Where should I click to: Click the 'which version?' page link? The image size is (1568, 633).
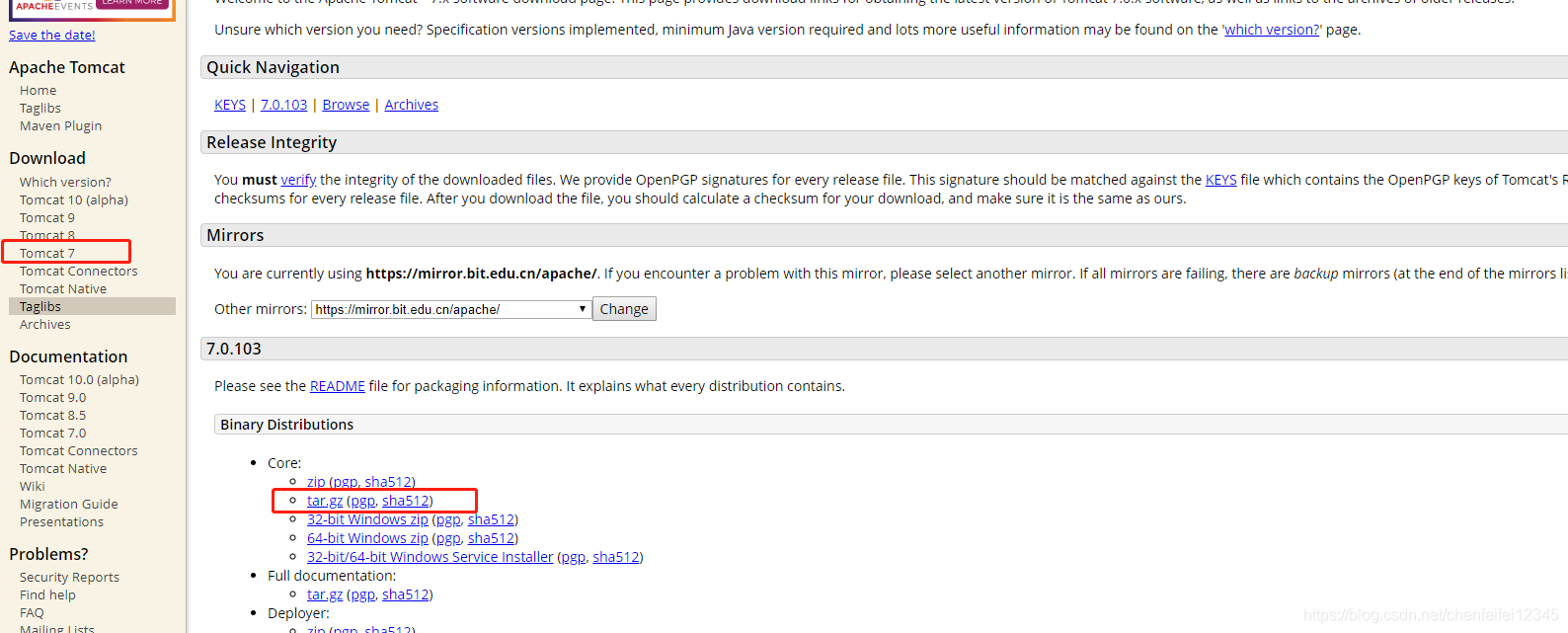1272,30
